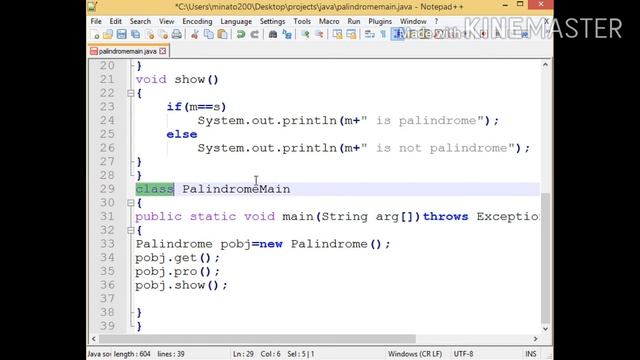Screen dimensions: 640x360
Task: Click the Redo arrow icon
Action: click(254, 35)
